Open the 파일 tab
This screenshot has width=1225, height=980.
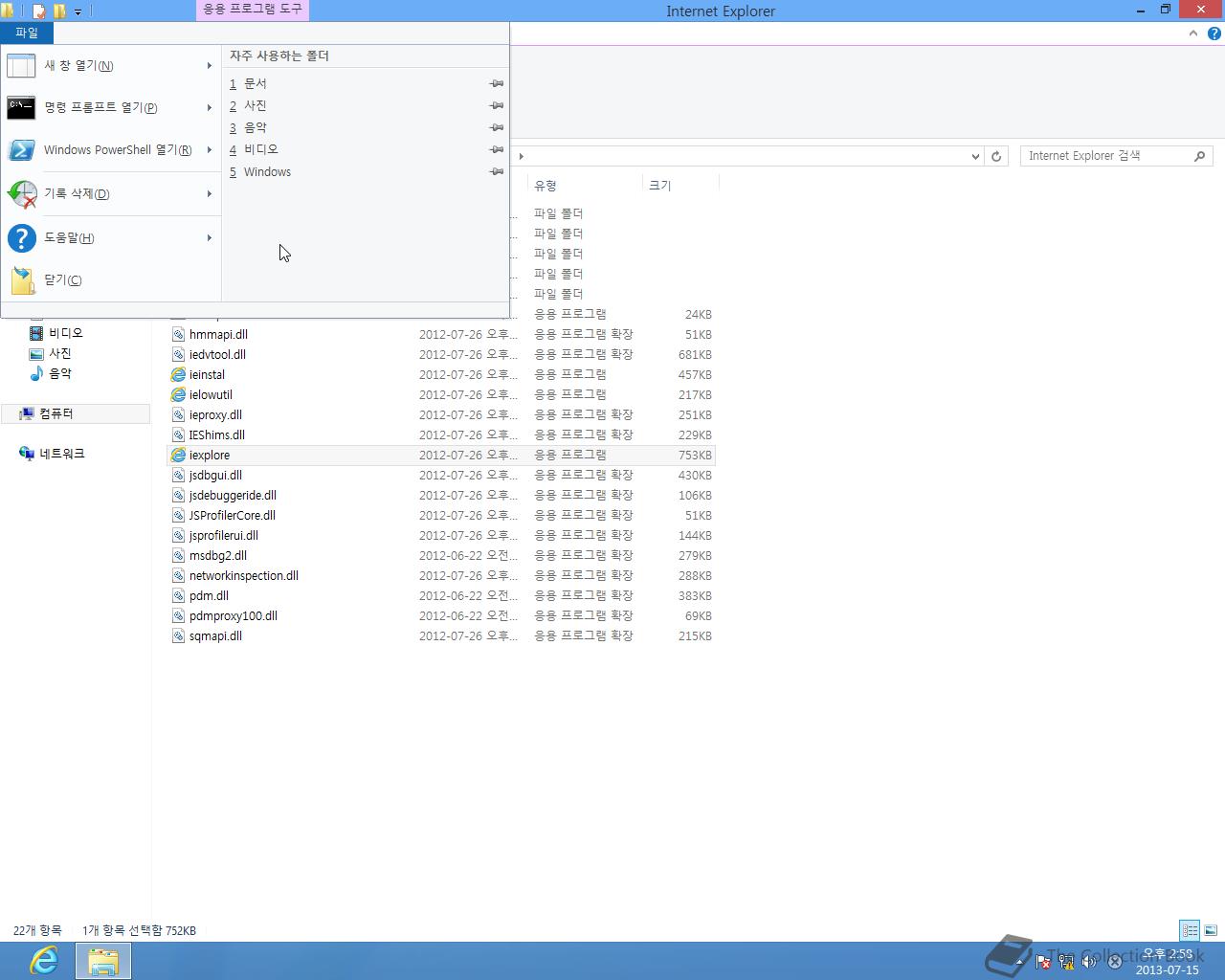pos(27,33)
